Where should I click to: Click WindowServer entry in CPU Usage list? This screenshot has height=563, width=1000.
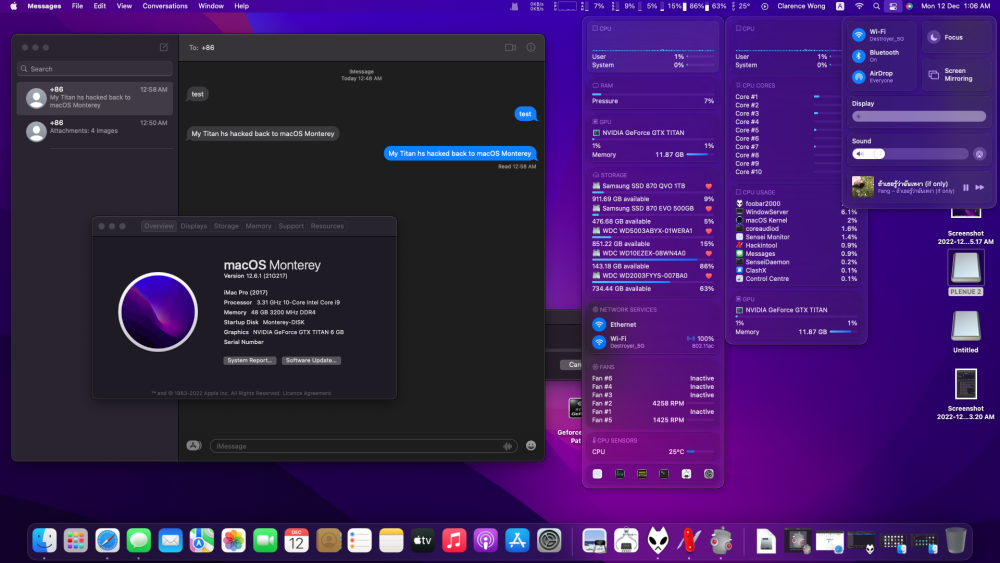coord(767,212)
